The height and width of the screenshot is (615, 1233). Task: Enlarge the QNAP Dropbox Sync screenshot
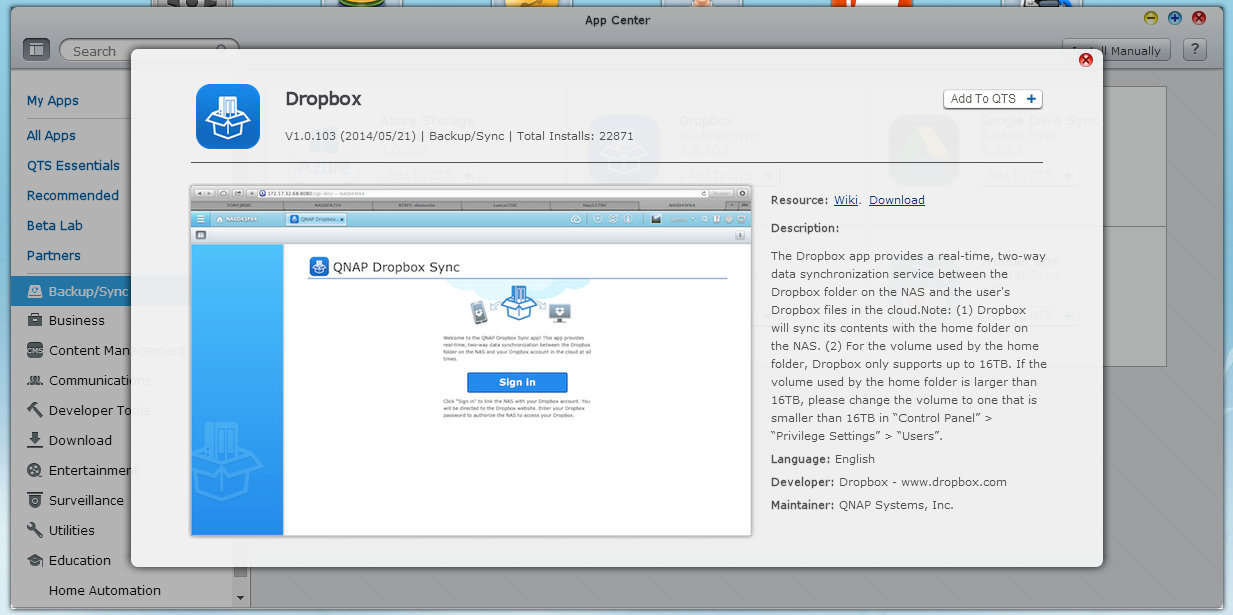(471, 360)
